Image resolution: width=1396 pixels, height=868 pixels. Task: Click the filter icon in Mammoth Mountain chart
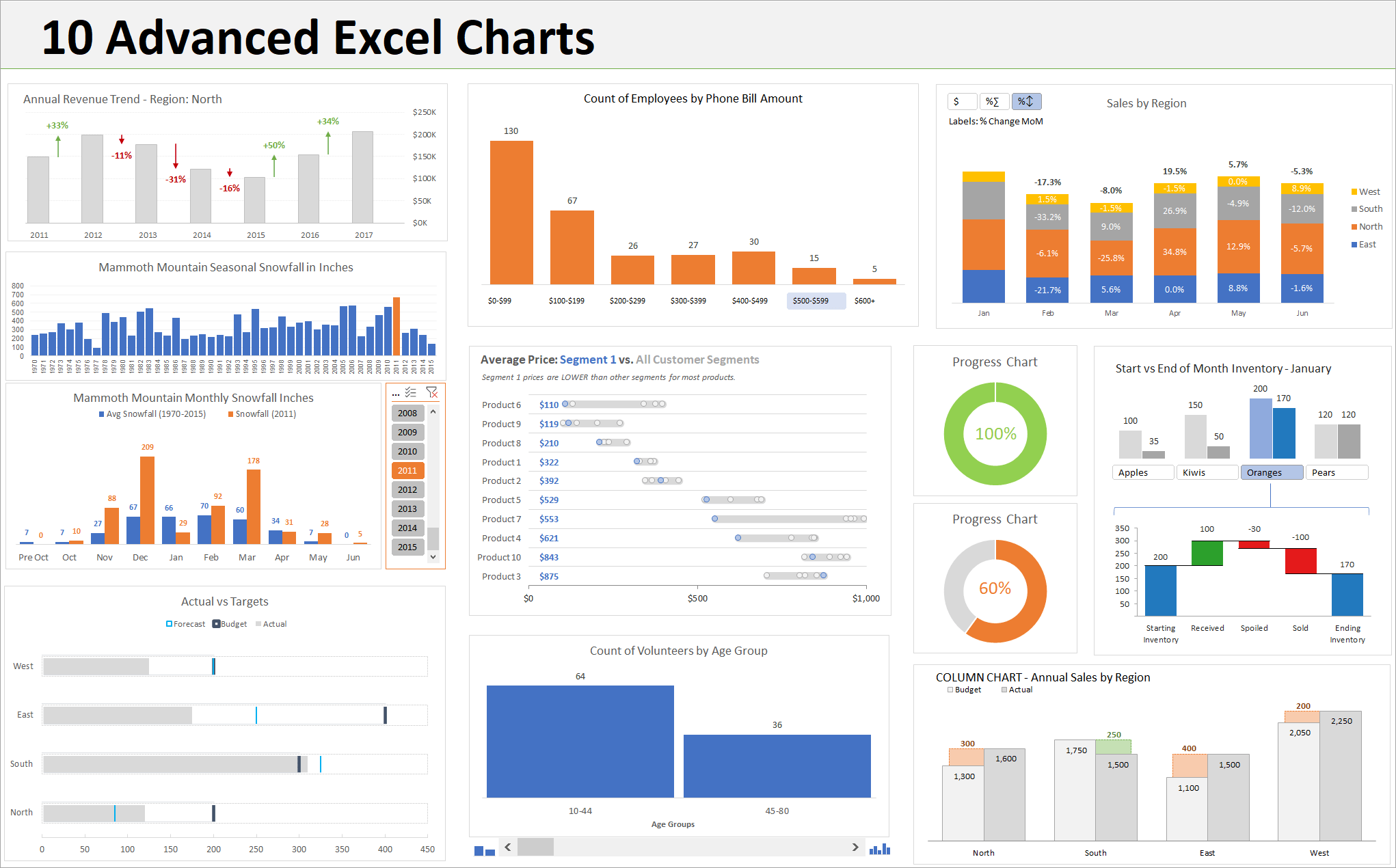coord(432,394)
